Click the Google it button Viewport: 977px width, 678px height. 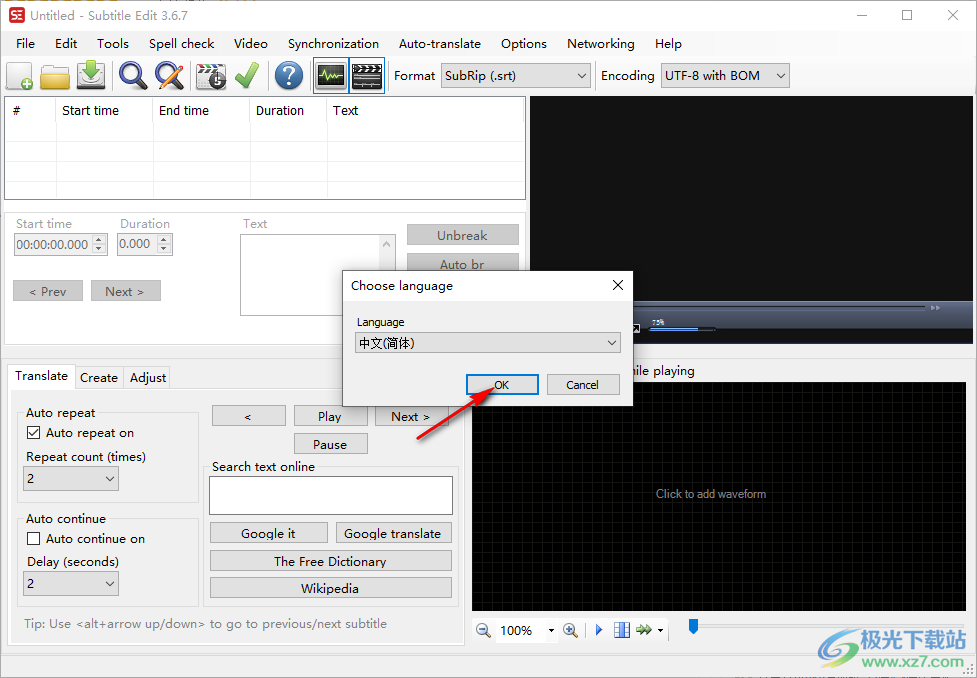pos(269,533)
